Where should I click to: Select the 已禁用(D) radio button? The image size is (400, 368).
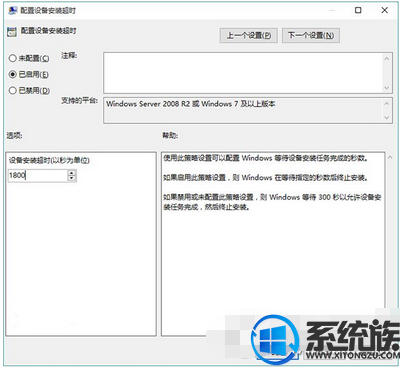pyautogui.click(x=13, y=90)
